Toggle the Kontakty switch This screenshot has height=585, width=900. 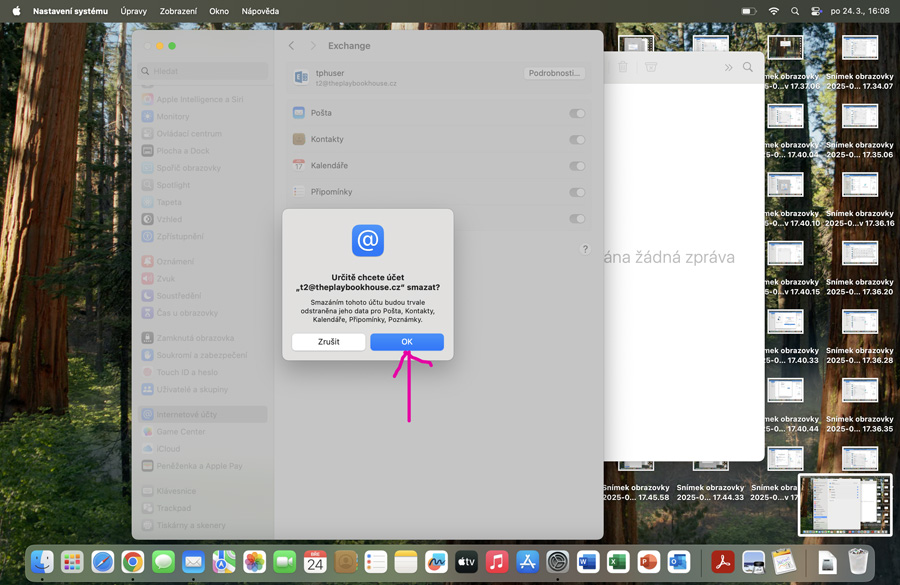point(577,140)
